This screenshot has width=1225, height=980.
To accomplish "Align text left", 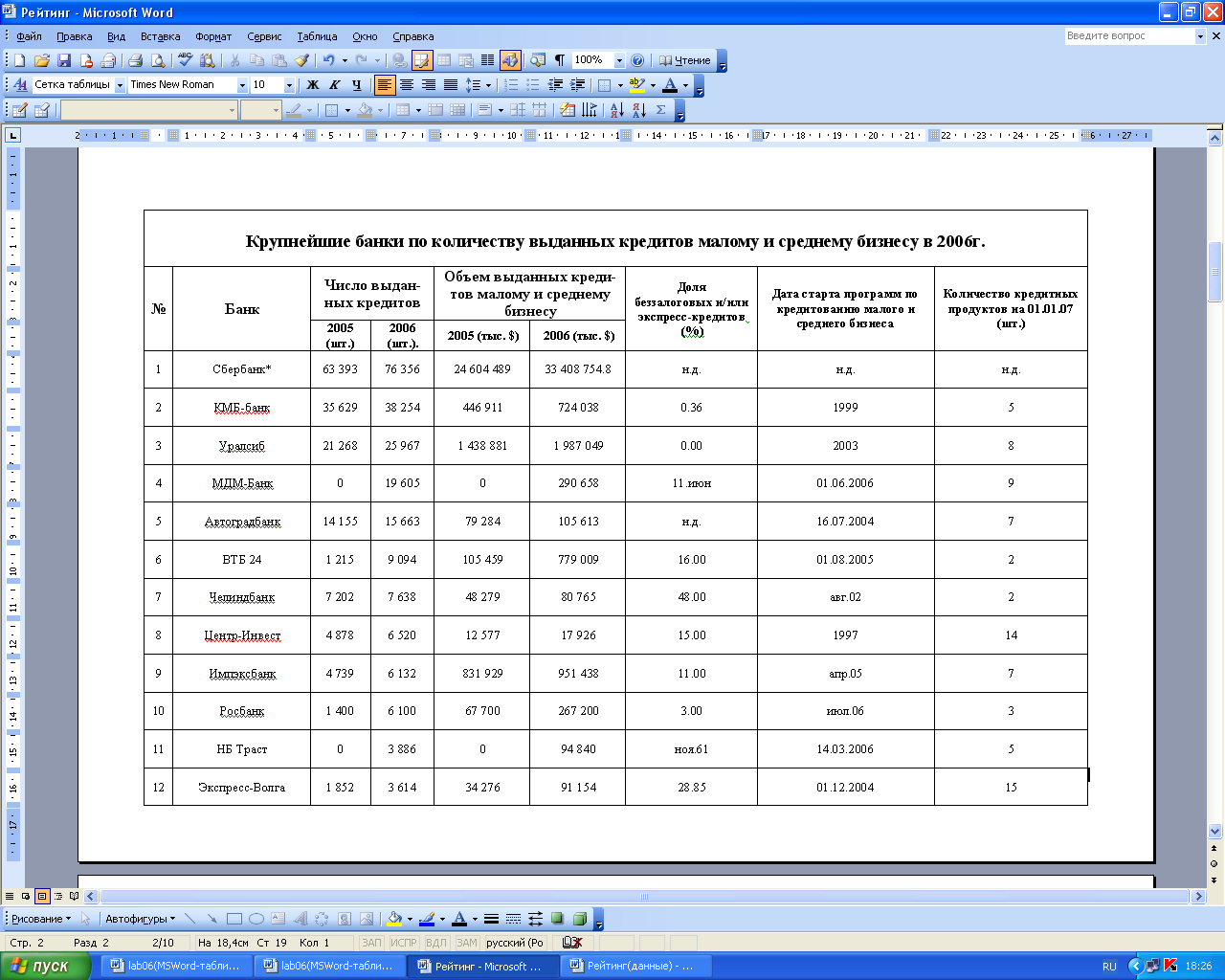I will tap(385, 85).
